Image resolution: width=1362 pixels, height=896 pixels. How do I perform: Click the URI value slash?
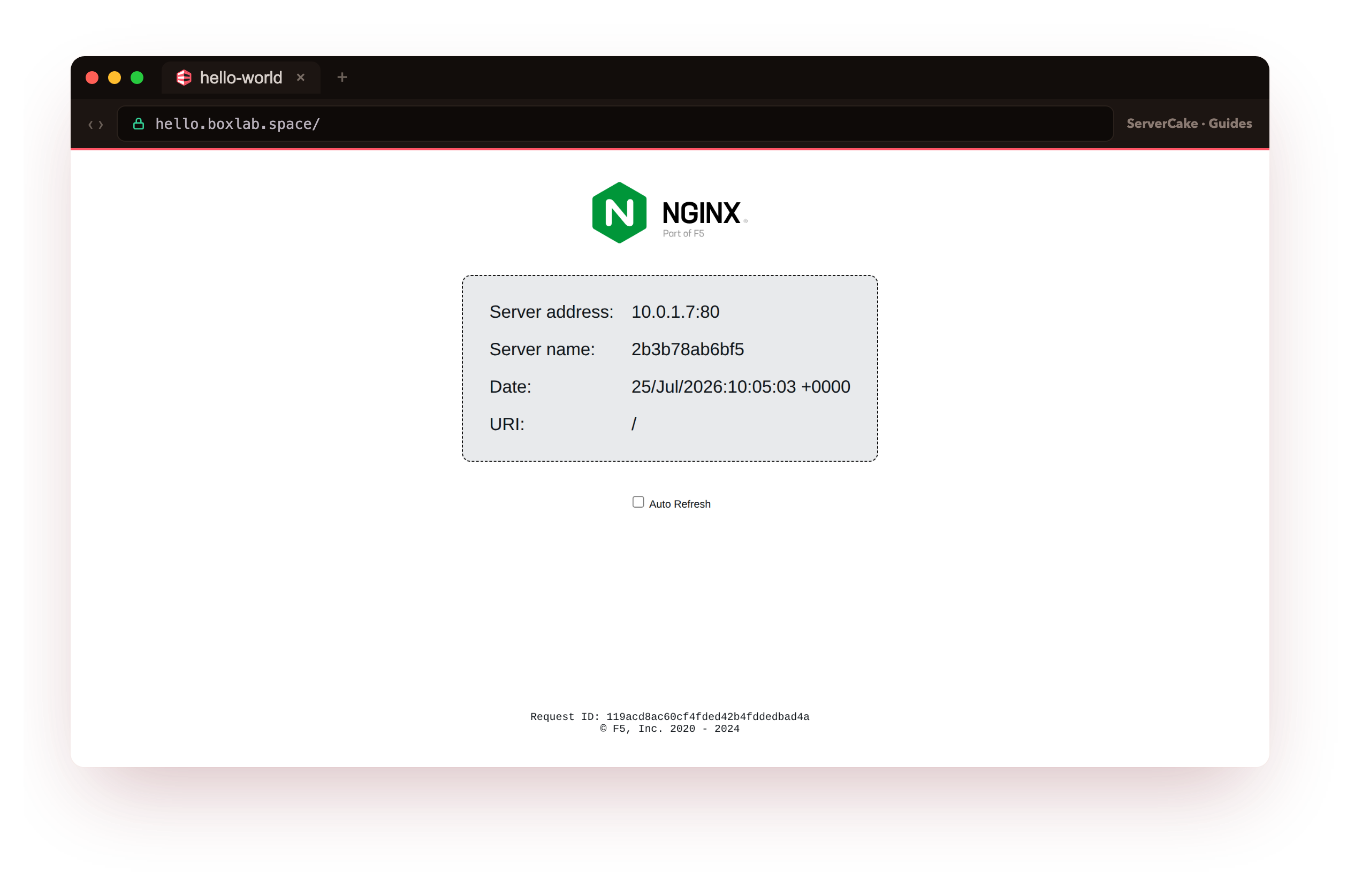click(634, 424)
